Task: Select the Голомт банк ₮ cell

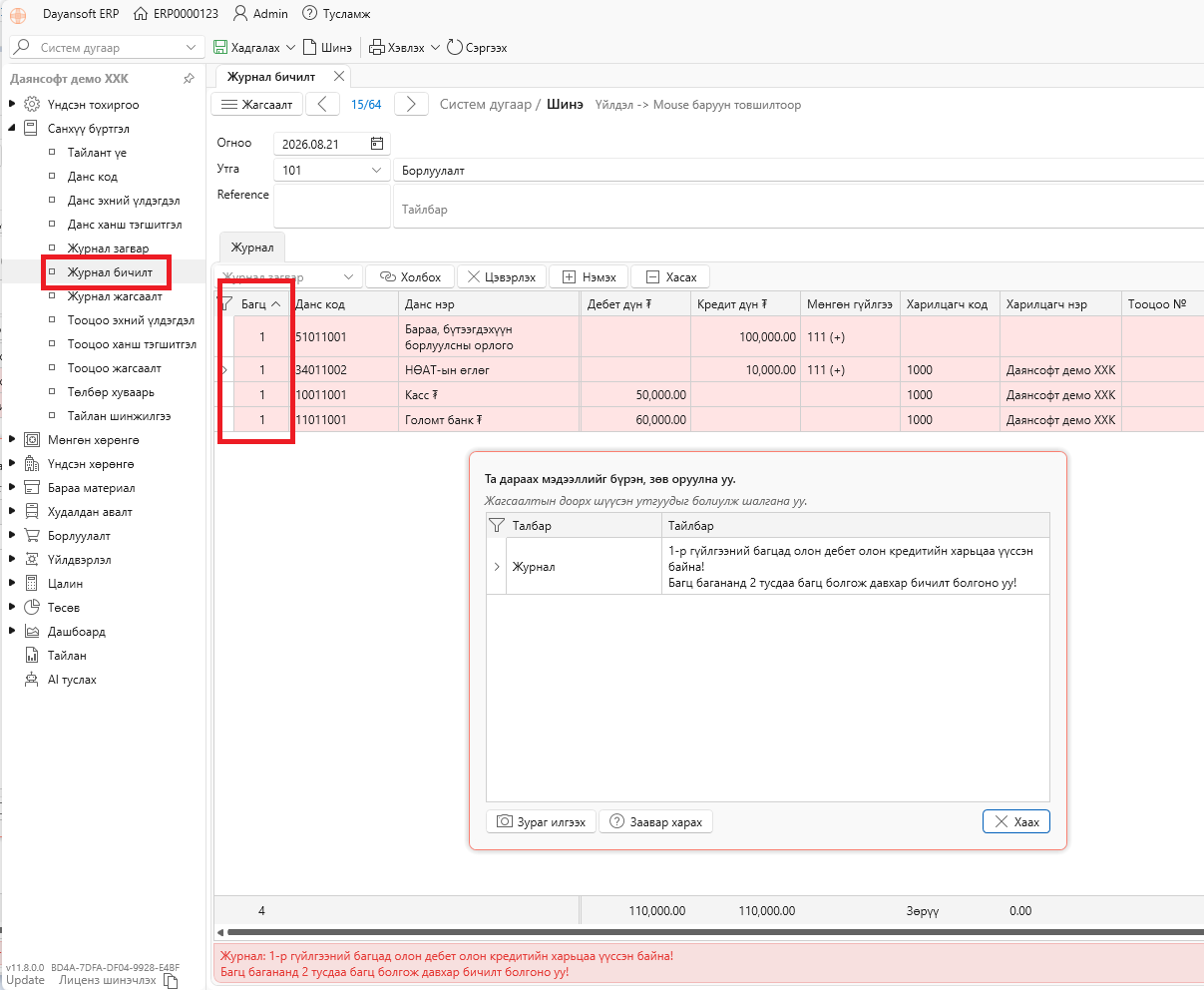Action: tap(489, 420)
